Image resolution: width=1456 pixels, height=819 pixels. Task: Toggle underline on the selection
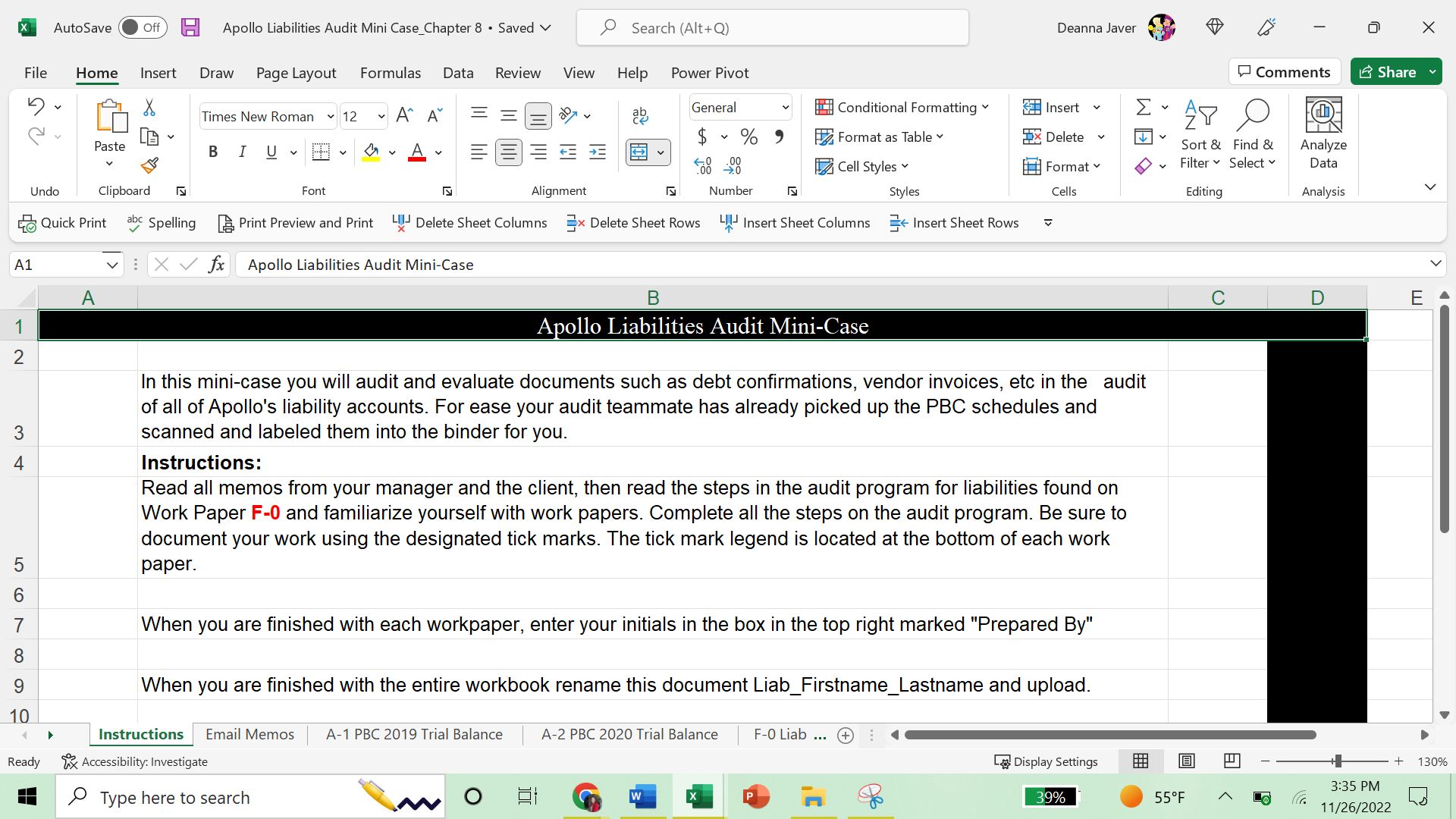271,152
